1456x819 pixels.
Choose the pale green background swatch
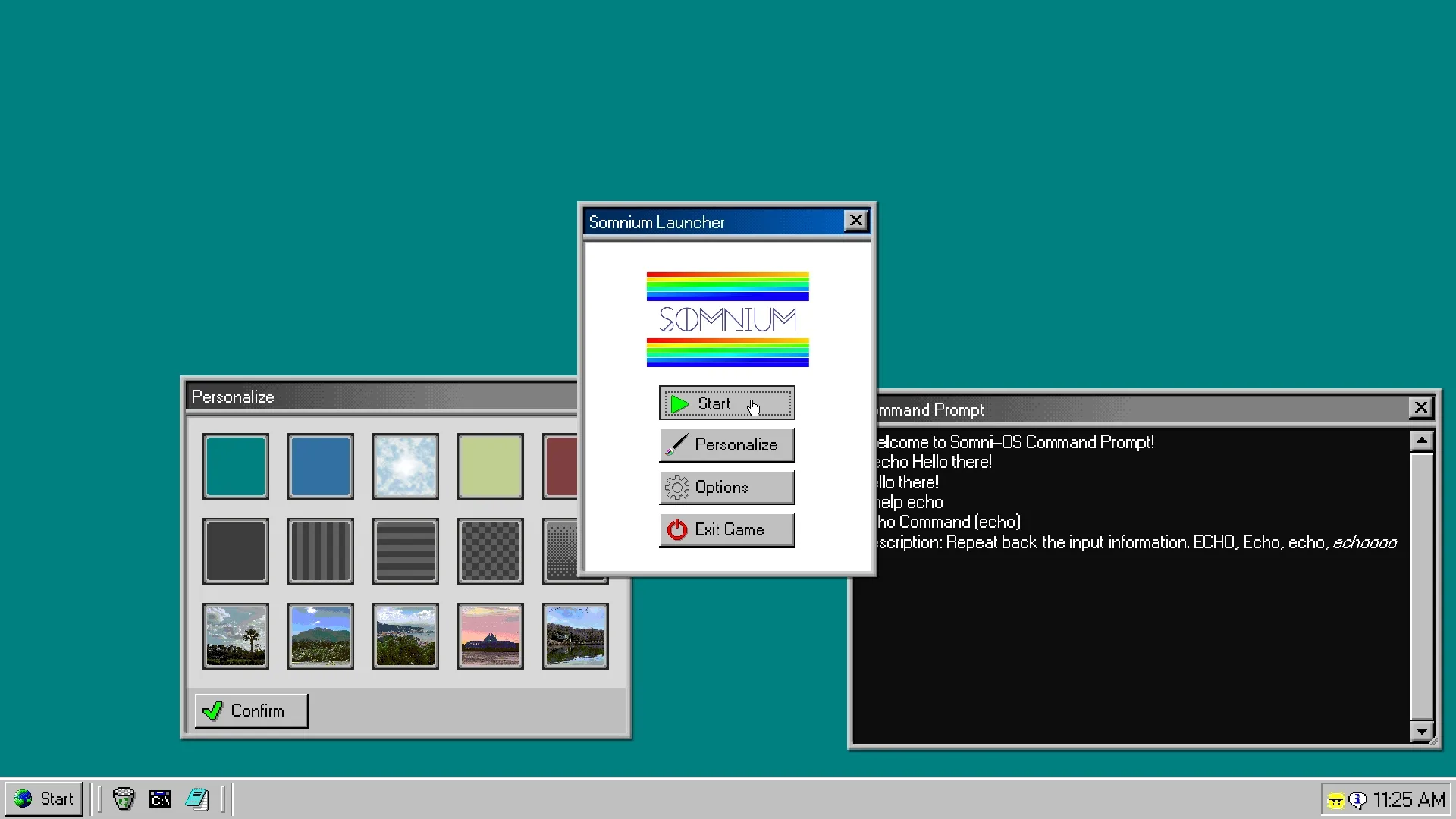[x=491, y=466]
